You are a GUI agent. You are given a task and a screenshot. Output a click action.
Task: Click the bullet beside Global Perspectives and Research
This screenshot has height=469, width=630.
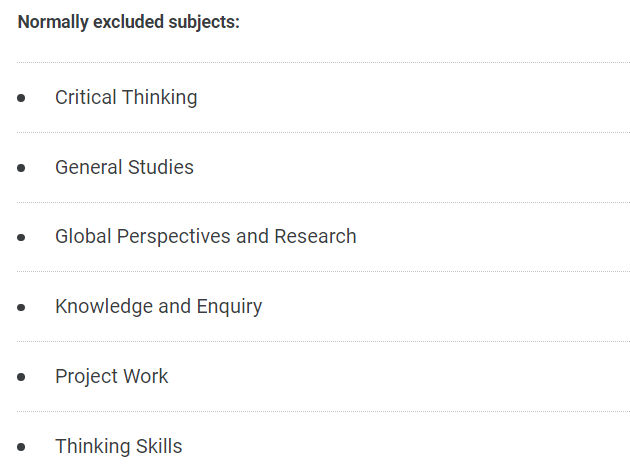tap(21, 238)
